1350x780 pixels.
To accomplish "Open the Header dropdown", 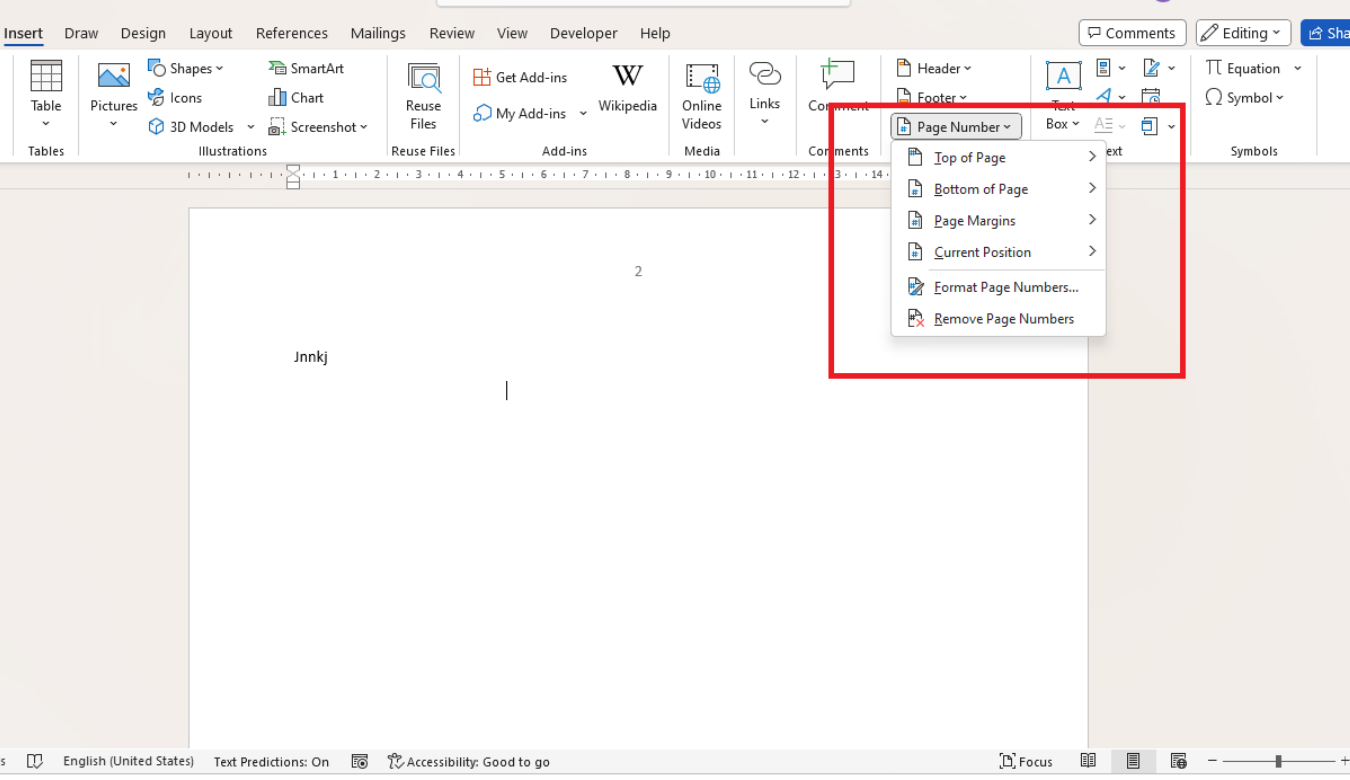I will click(x=933, y=68).
